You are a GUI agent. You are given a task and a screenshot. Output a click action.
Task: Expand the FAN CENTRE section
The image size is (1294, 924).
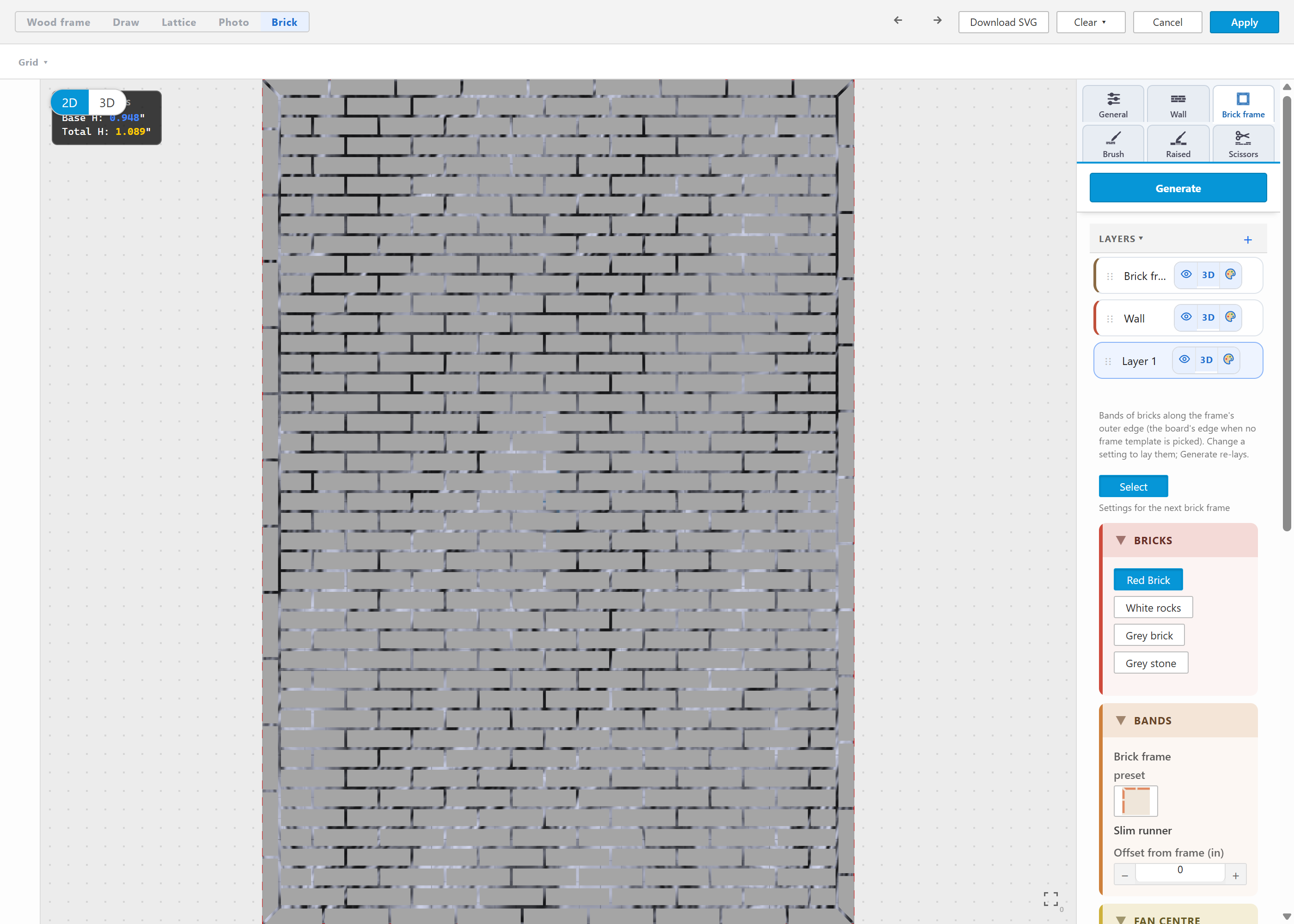(x=1120, y=919)
